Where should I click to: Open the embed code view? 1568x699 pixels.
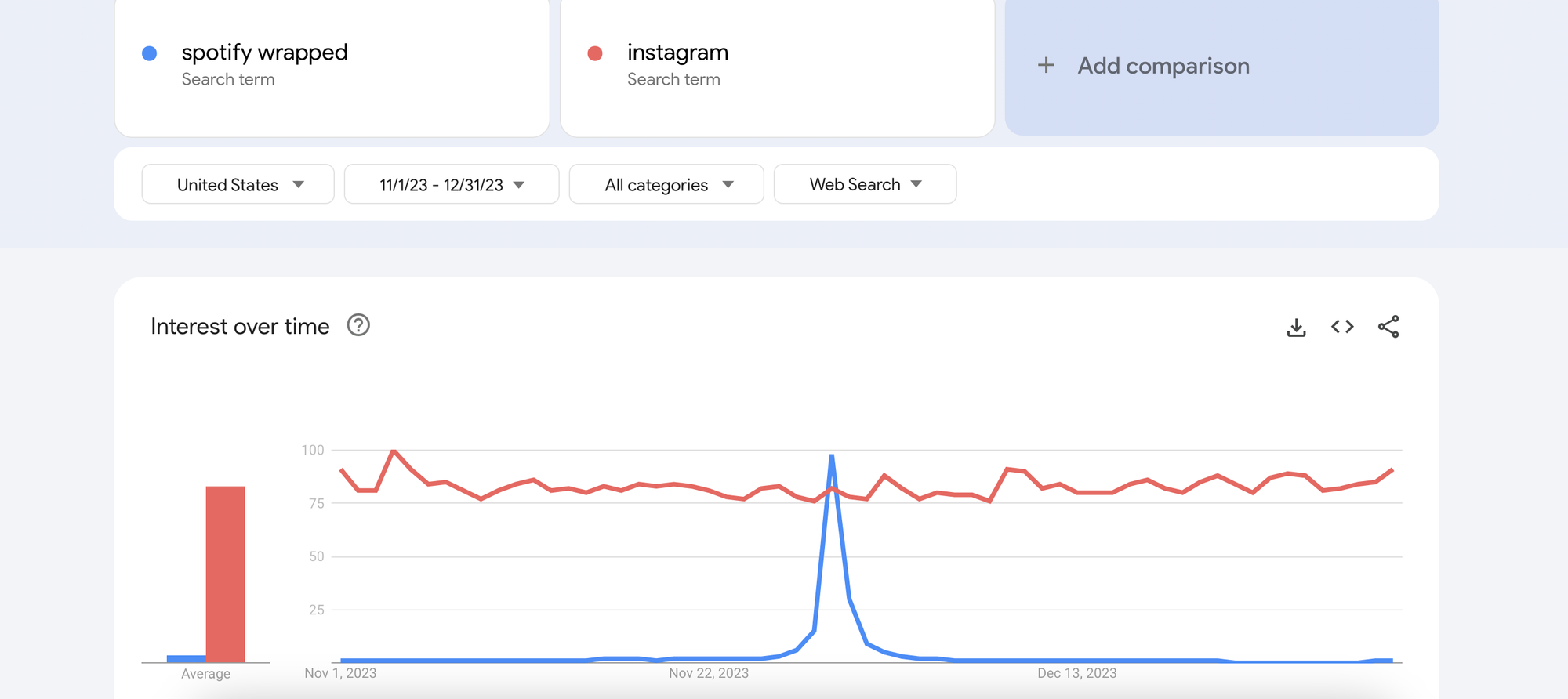pyautogui.click(x=1342, y=327)
